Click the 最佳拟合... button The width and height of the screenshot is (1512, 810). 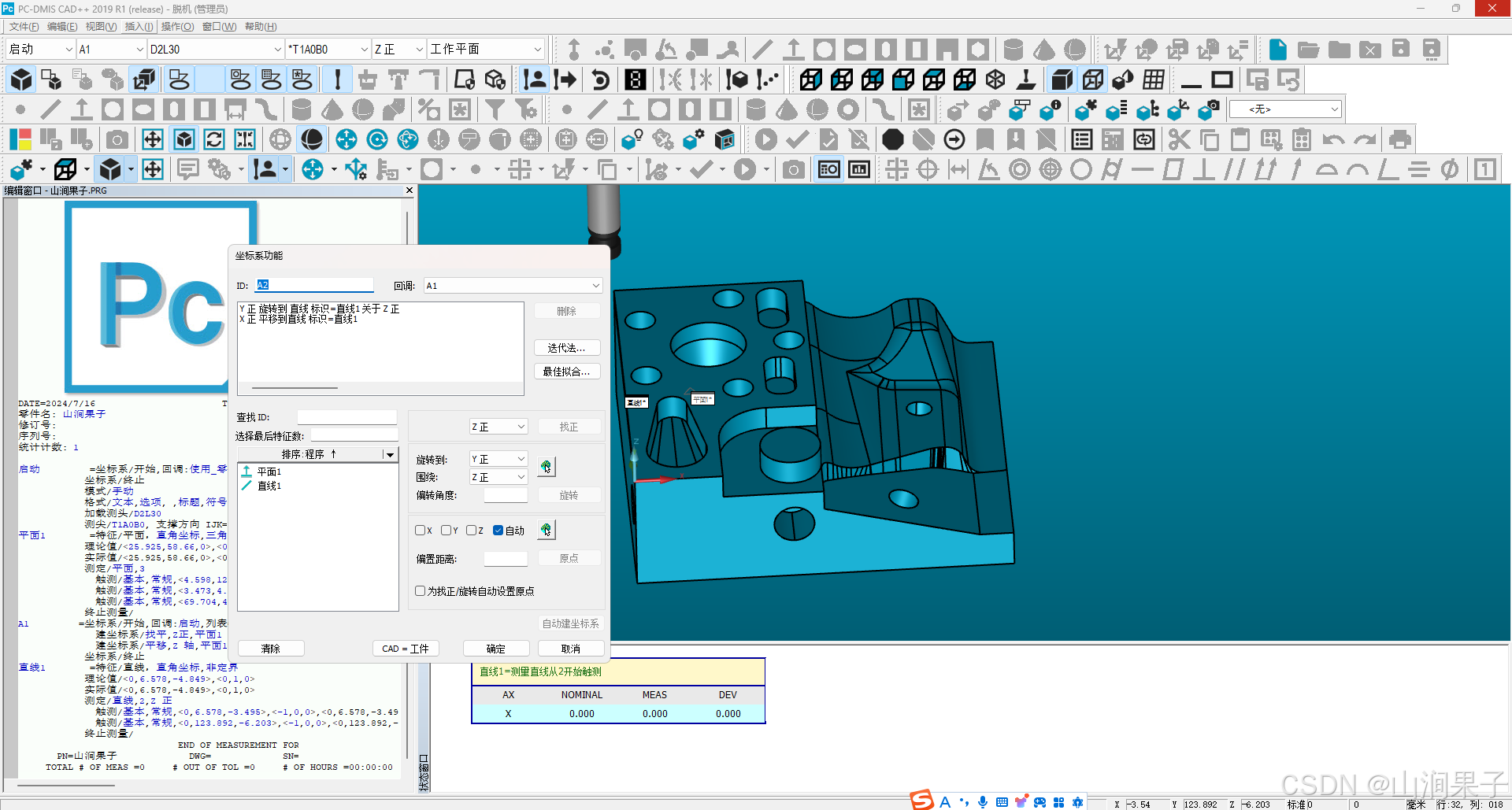click(567, 372)
